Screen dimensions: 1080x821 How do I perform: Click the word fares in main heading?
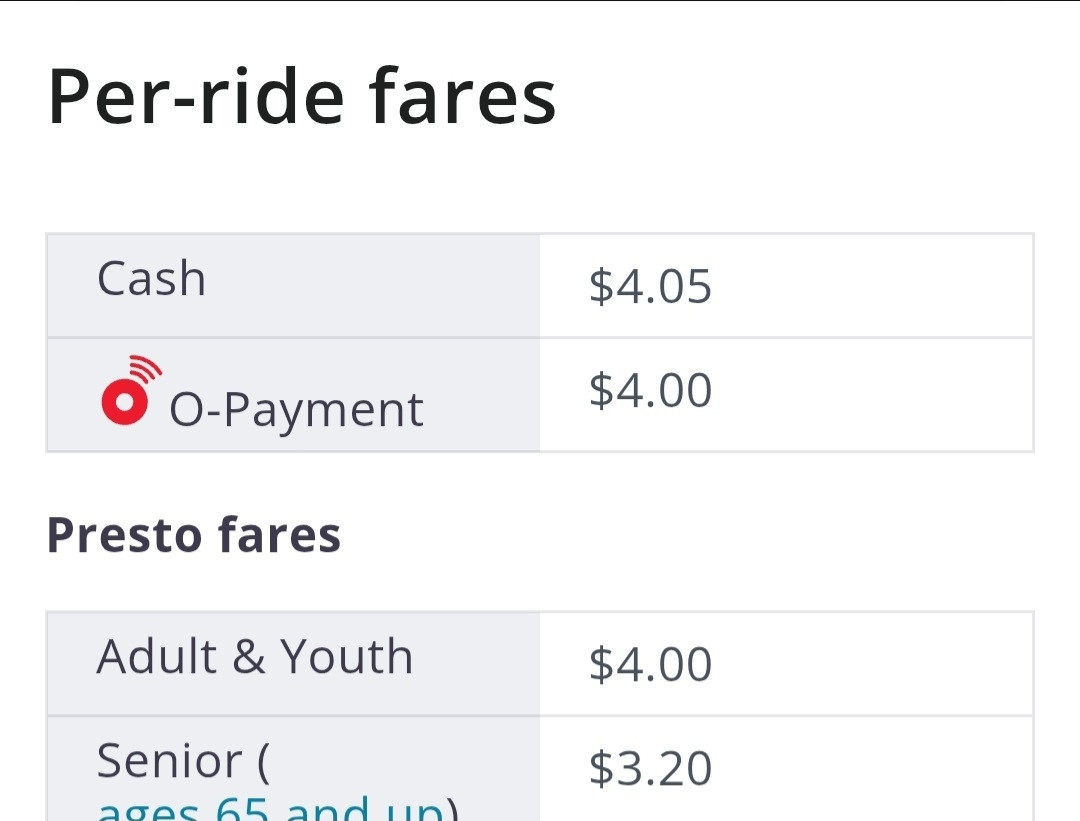461,96
